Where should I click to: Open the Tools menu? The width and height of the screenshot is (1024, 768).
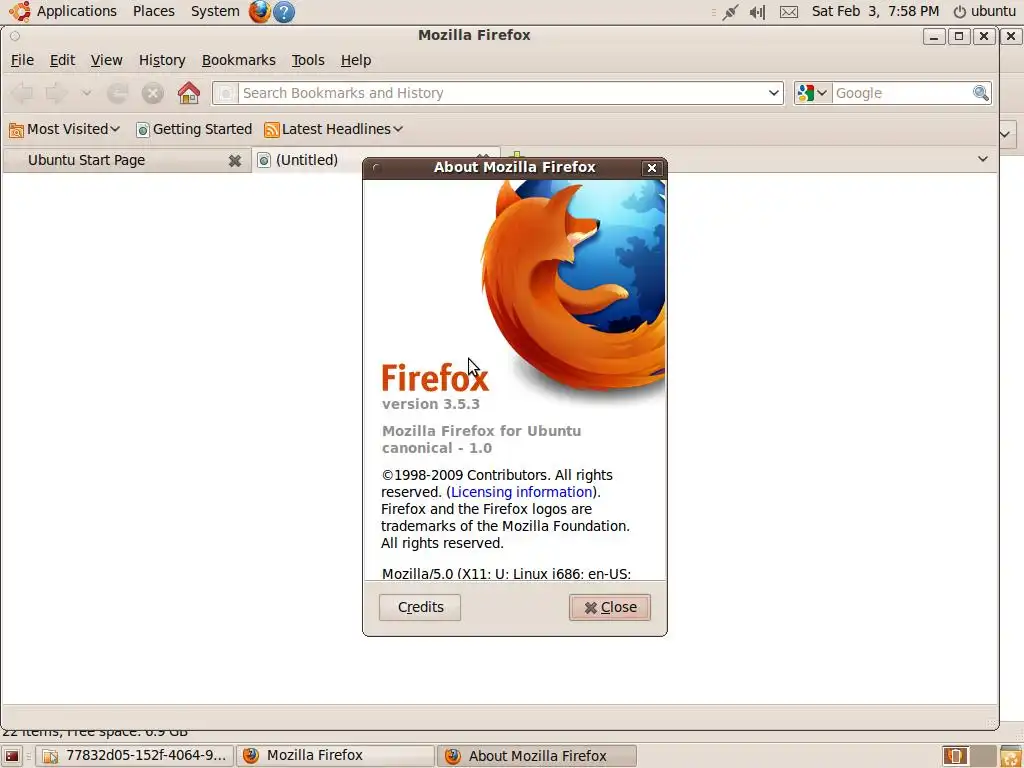(308, 60)
